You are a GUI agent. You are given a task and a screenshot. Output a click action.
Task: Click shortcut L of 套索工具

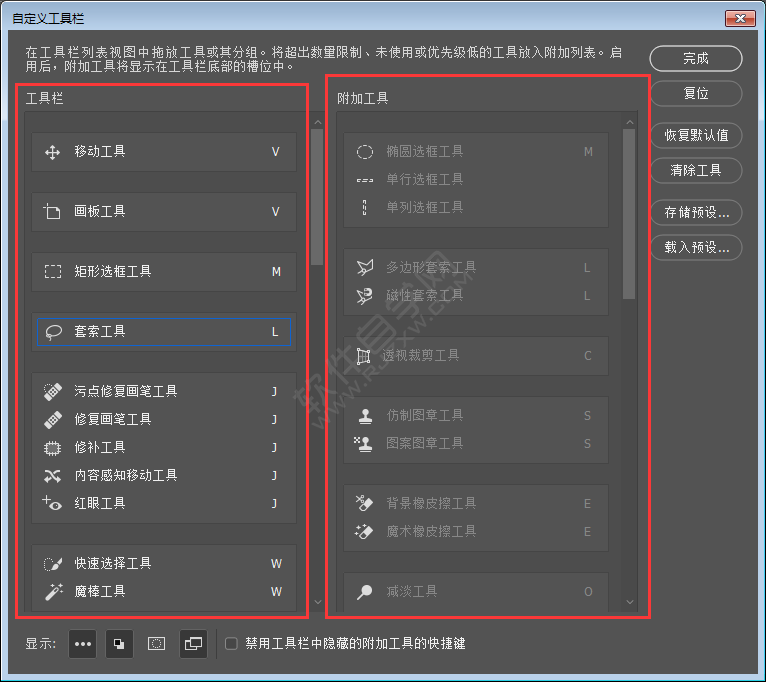[275, 332]
